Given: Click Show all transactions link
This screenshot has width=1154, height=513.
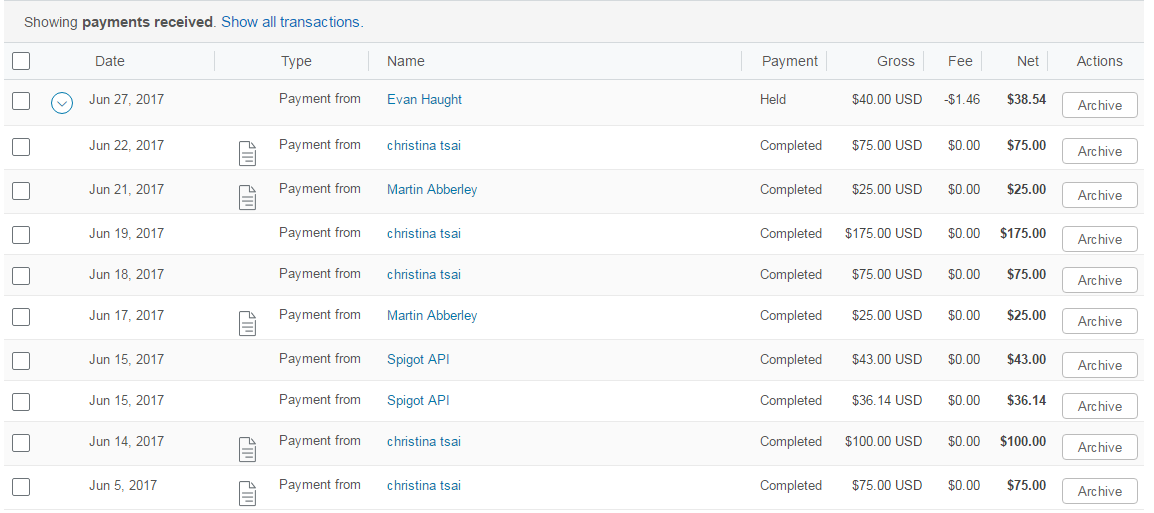Looking at the screenshot, I should tap(292, 22).
